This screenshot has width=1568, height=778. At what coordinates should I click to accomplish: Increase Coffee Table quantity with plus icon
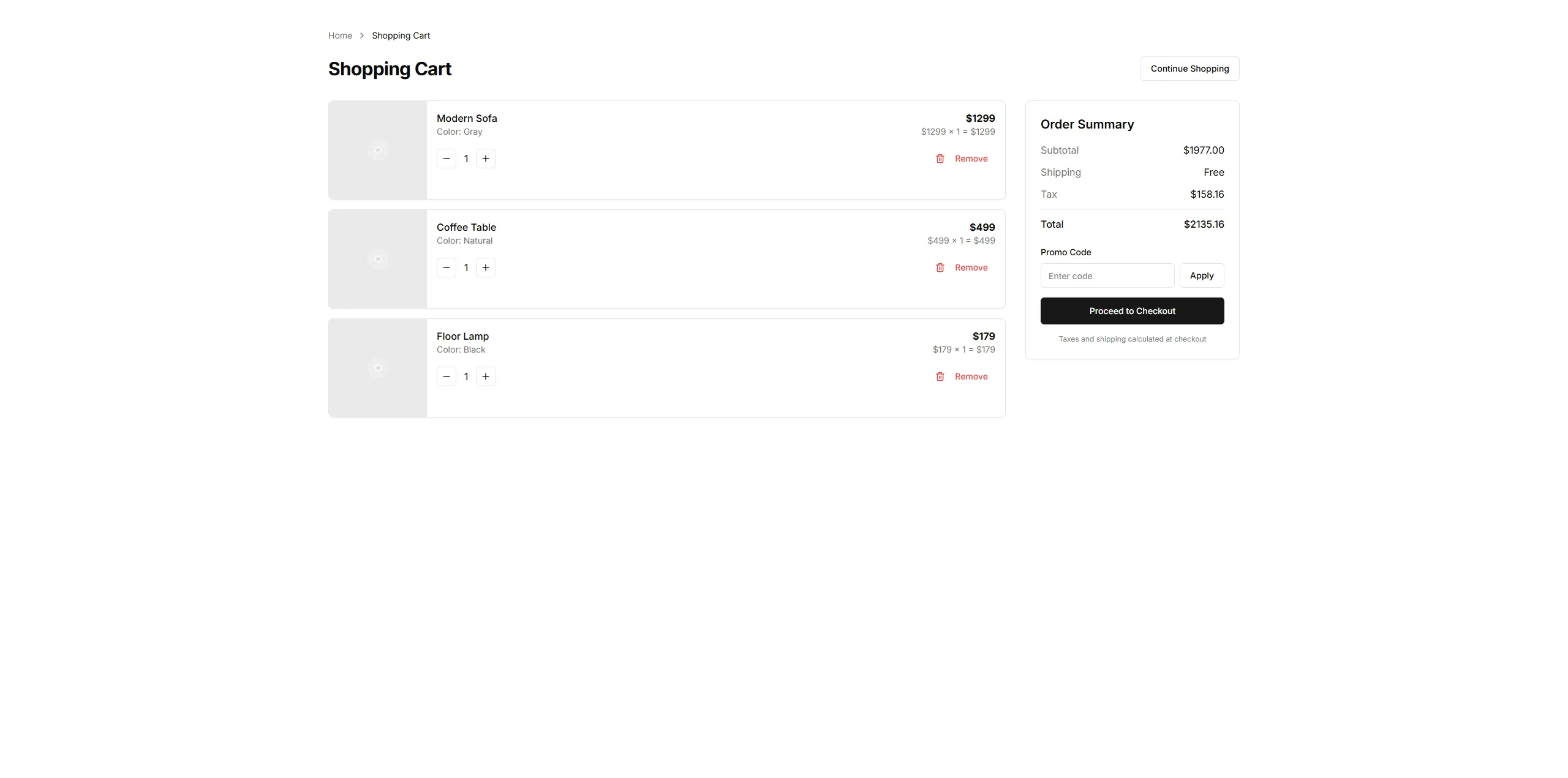pyautogui.click(x=486, y=267)
